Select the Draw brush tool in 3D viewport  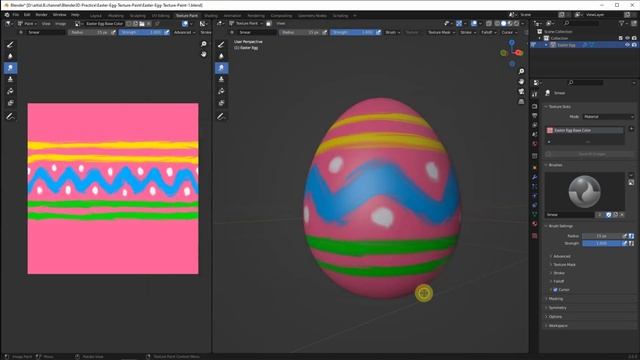tap(221, 44)
